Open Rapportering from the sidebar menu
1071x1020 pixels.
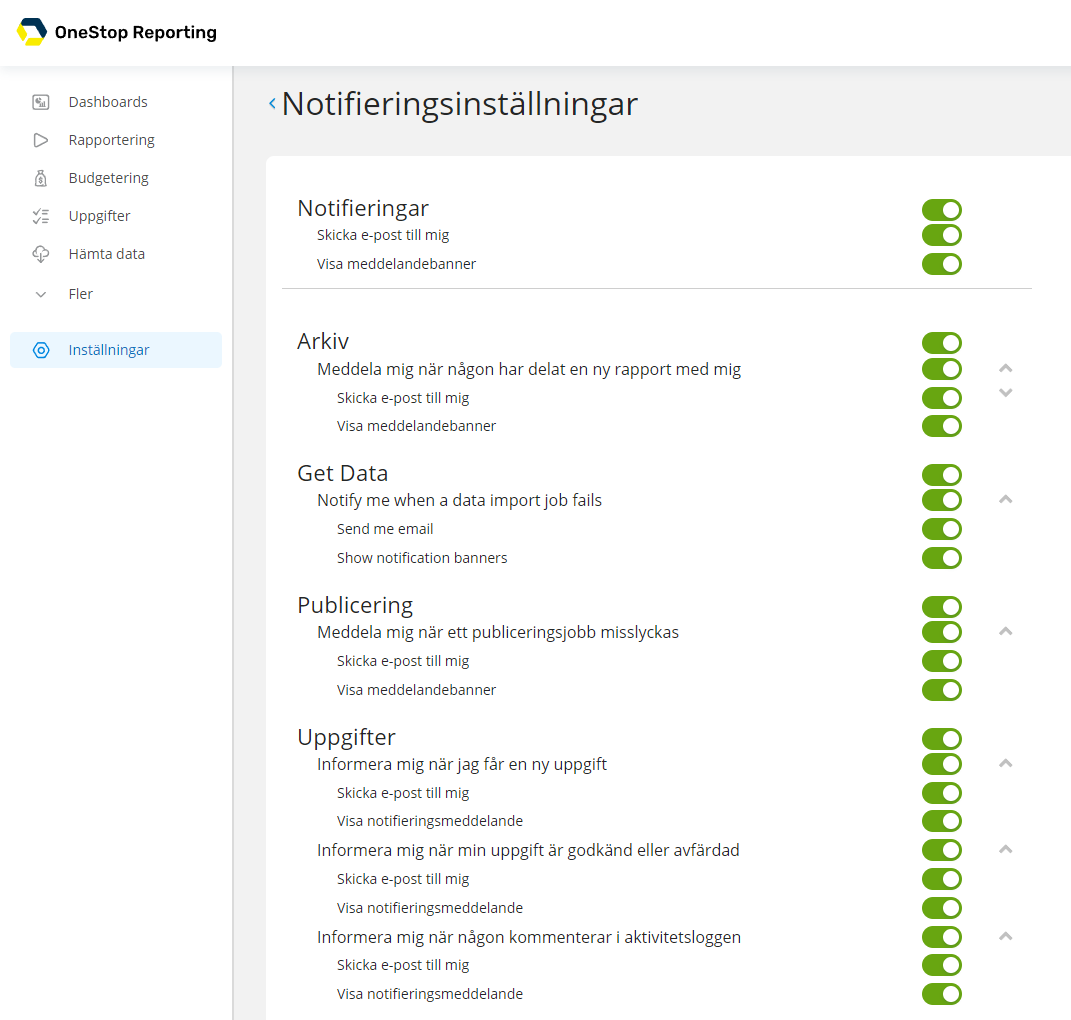tap(113, 139)
